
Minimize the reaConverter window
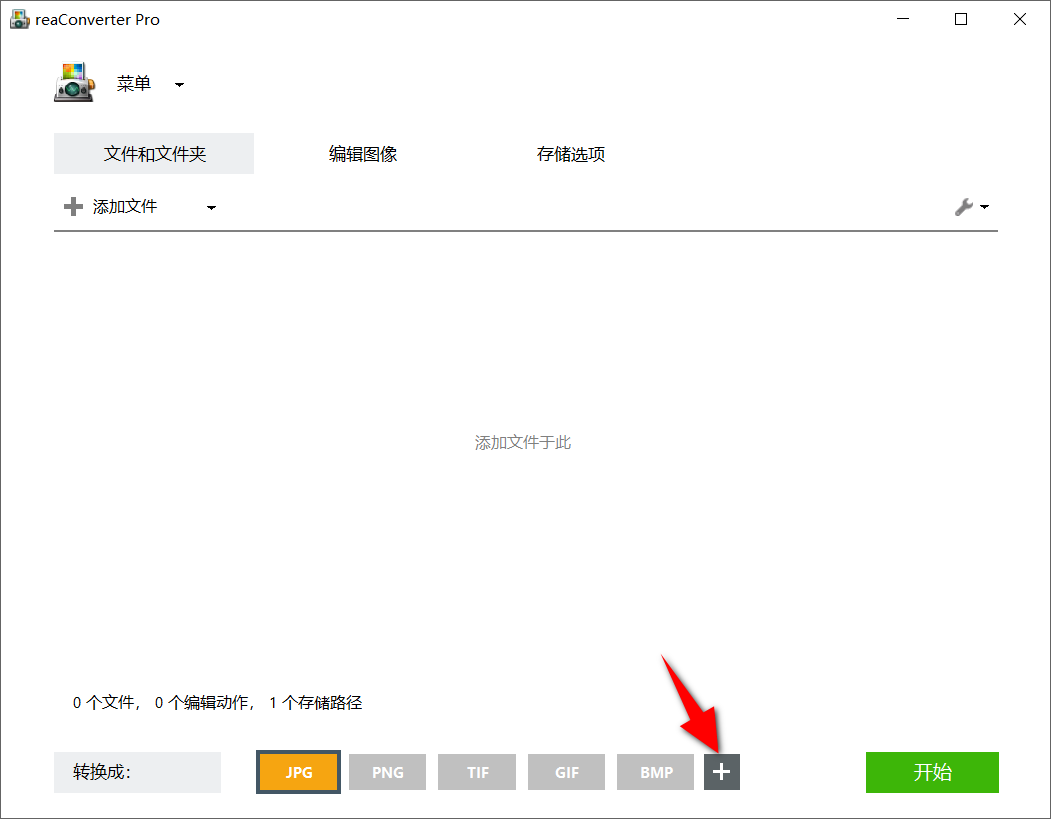(x=903, y=19)
